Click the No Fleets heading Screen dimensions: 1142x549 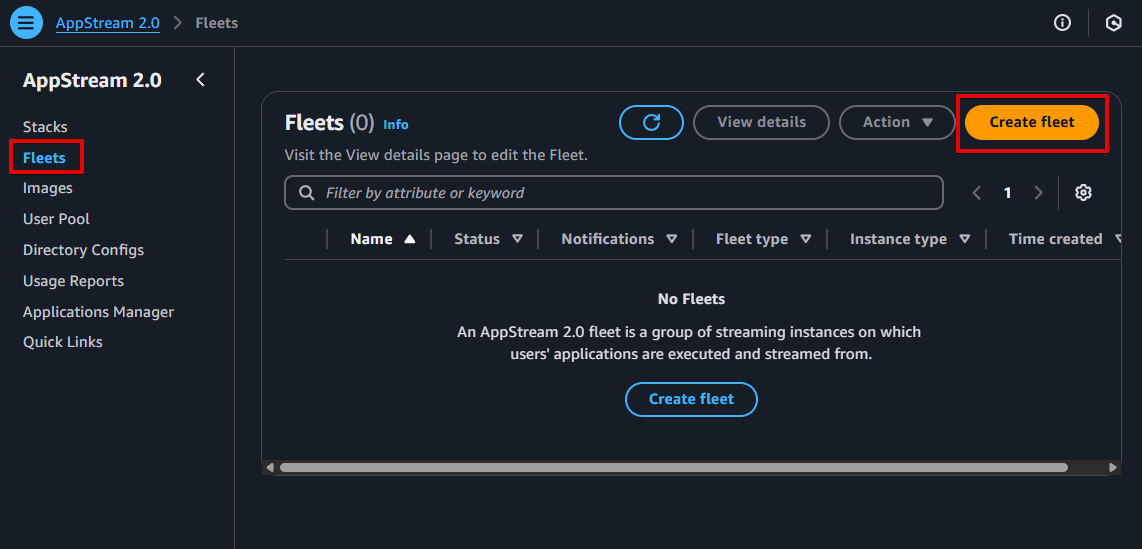pyautogui.click(x=691, y=299)
